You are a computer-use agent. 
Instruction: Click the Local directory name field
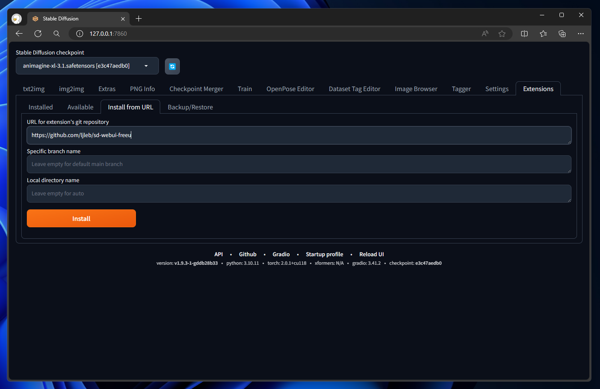pyautogui.click(x=299, y=194)
